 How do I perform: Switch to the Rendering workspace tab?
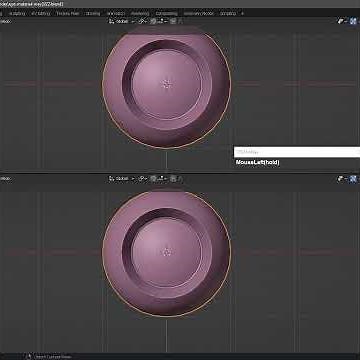[x=140, y=14]
